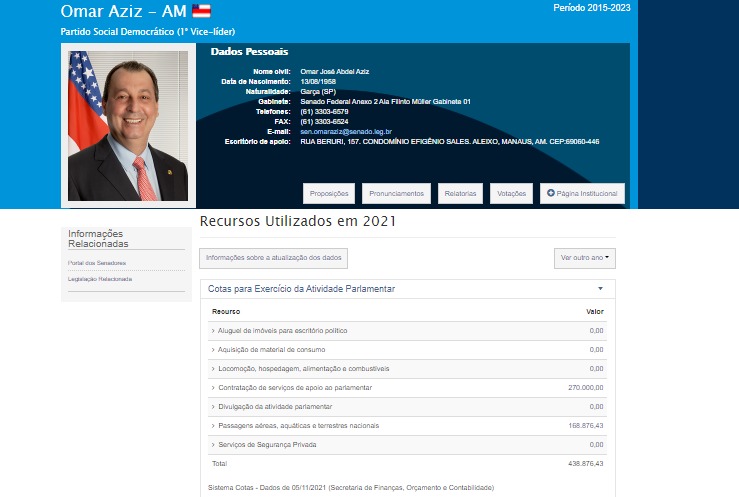Open the Pronunciamentos tab

[396, 193]
